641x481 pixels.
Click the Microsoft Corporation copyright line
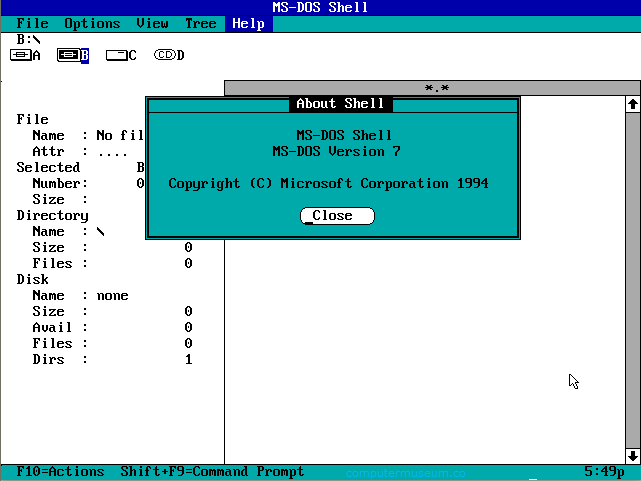328,183
